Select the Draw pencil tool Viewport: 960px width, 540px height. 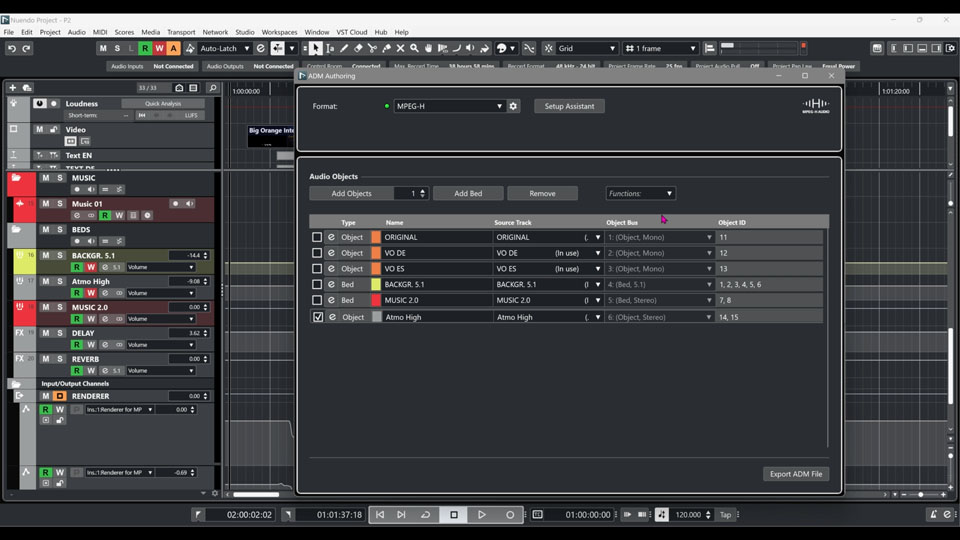(344, 48)
